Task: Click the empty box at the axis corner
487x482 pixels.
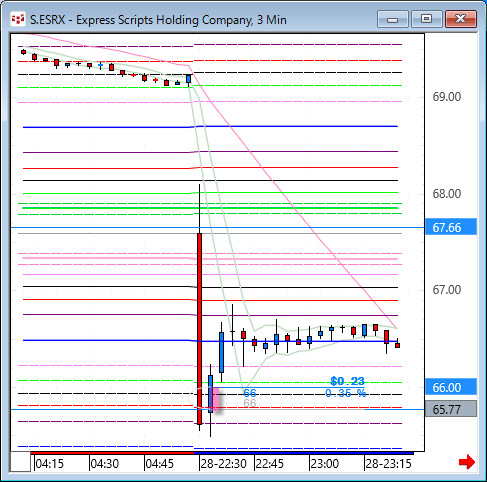Action: 20,462
